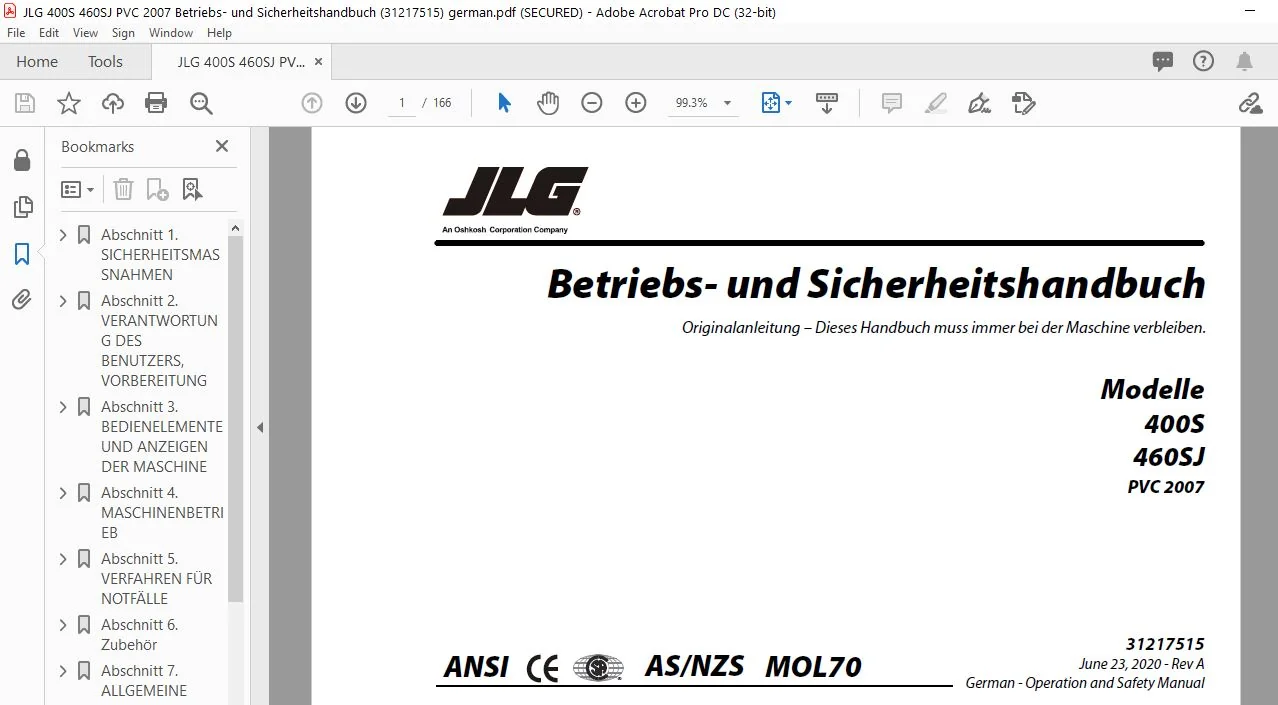Click the upload to cloud icon
The height and width of the screenshot is (705, 1278).
click(113, 103)
